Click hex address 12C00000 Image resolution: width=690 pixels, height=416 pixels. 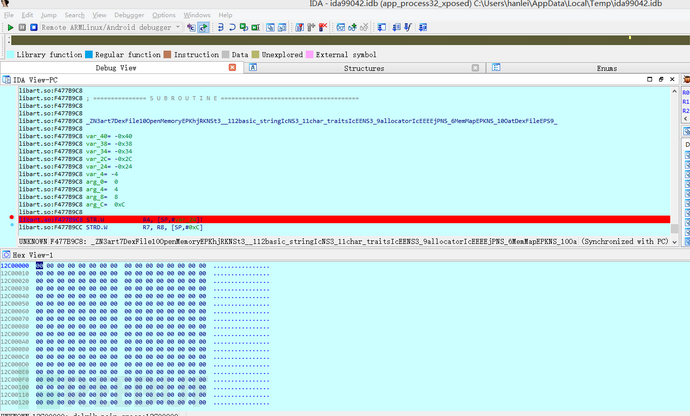pyautogui.click(x=15, y=266)
